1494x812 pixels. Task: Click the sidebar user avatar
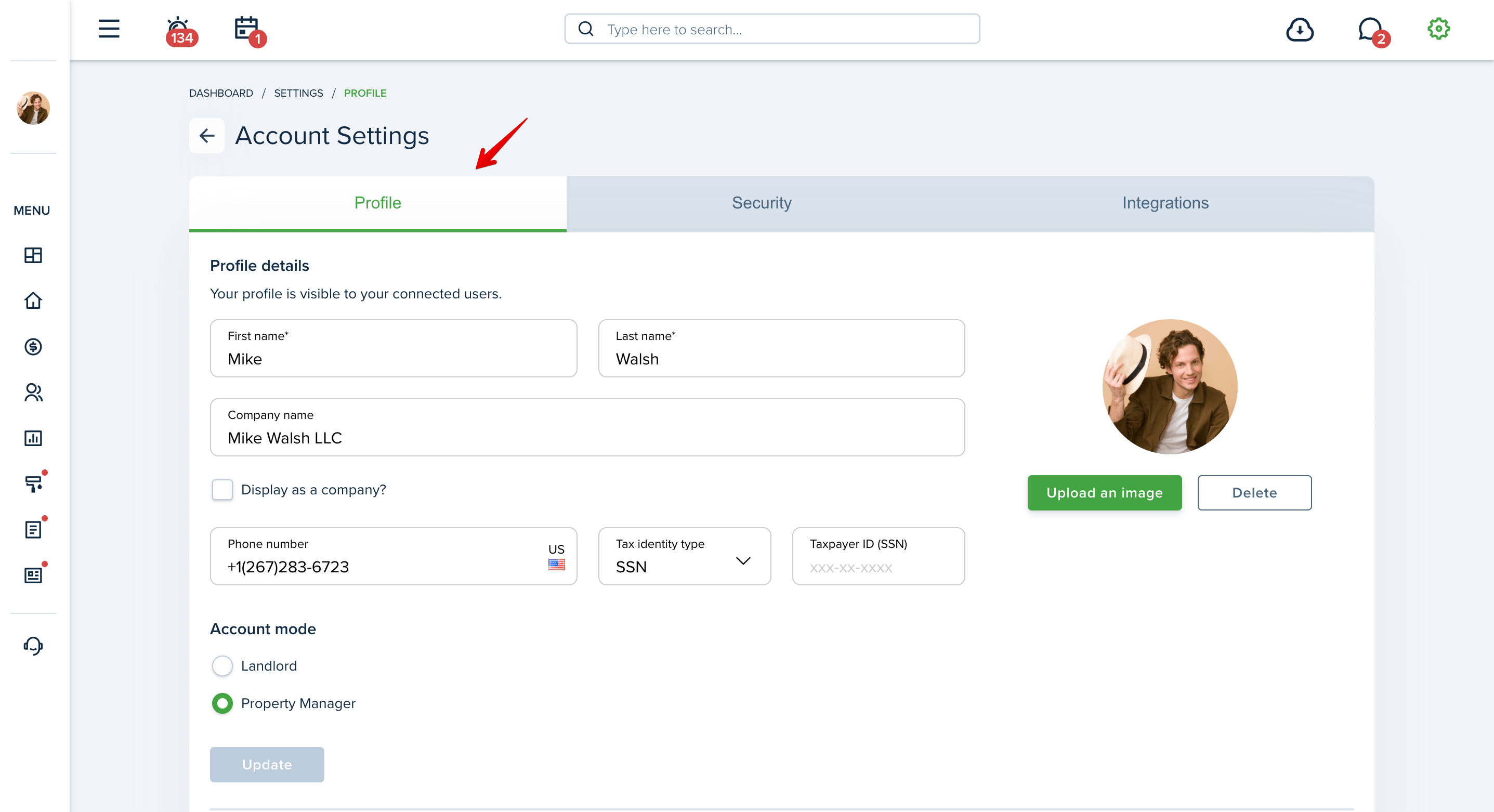coord(33,108)
